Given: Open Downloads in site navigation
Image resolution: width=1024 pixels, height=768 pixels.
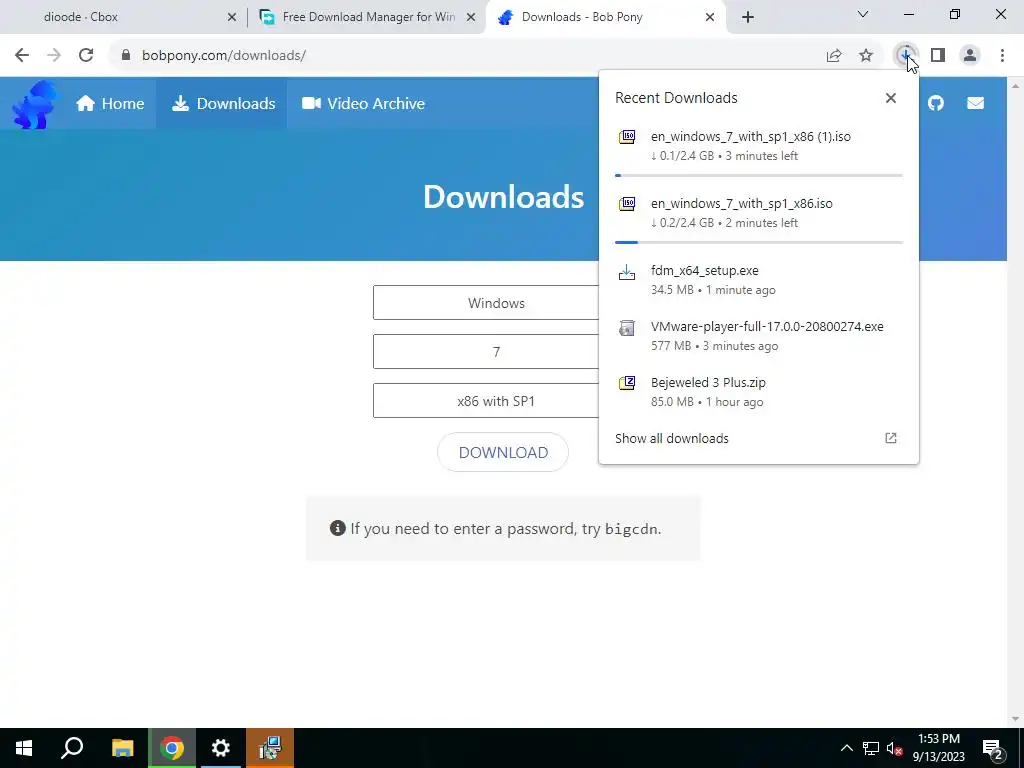Looking at the screenshot, I should pyautogui.click(x=223, y=103).
